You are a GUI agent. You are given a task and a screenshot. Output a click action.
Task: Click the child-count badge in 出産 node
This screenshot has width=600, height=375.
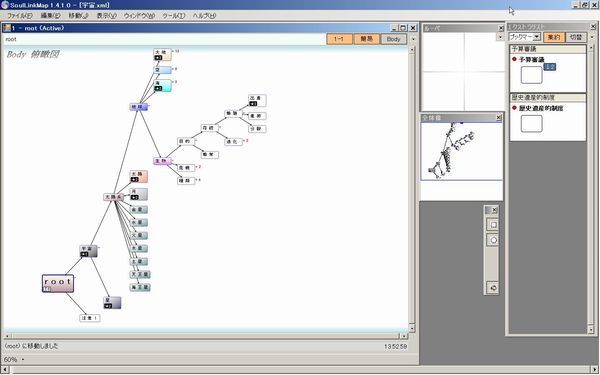(253, 104)
